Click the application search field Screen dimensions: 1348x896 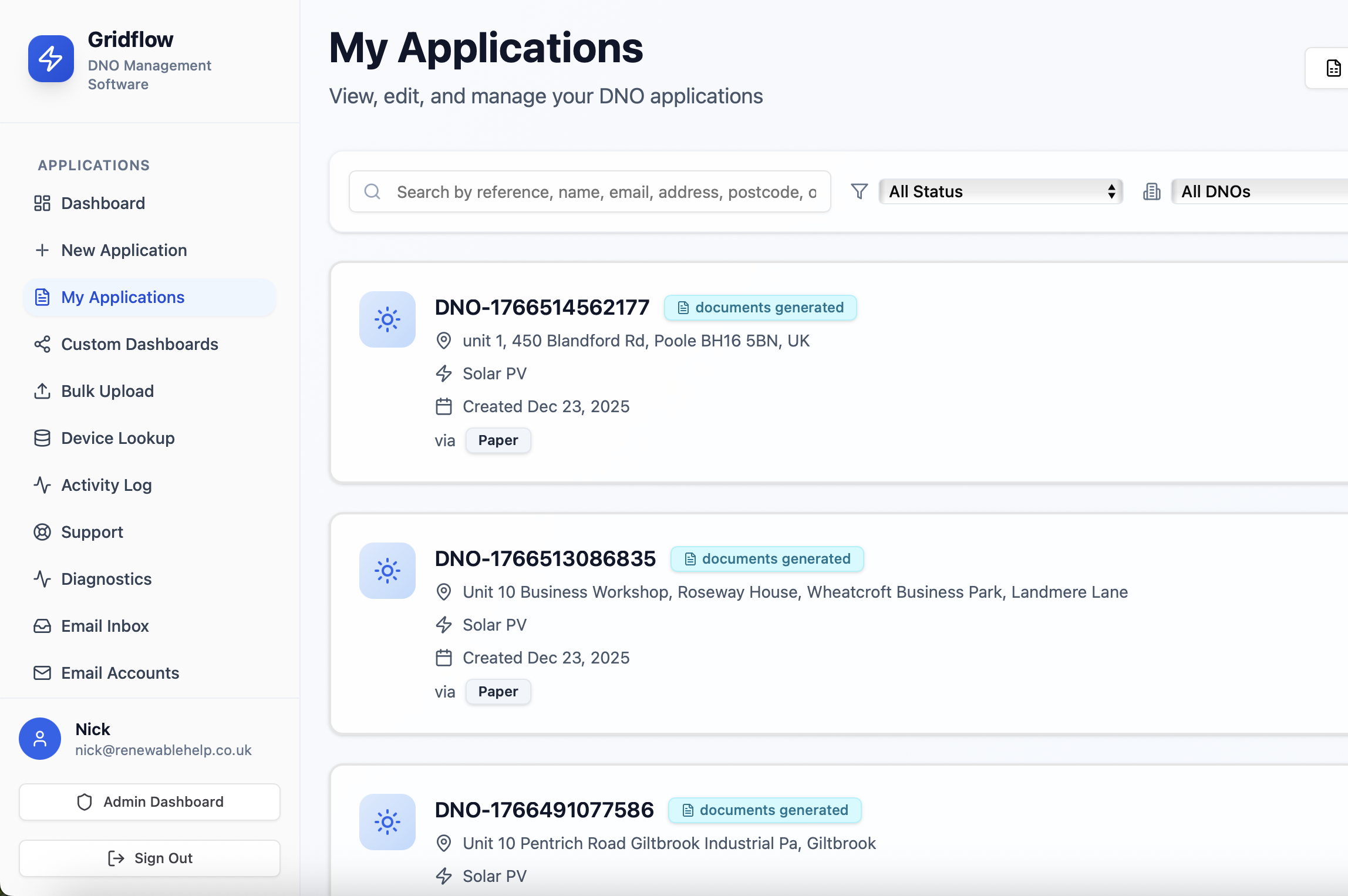[605, 191]
